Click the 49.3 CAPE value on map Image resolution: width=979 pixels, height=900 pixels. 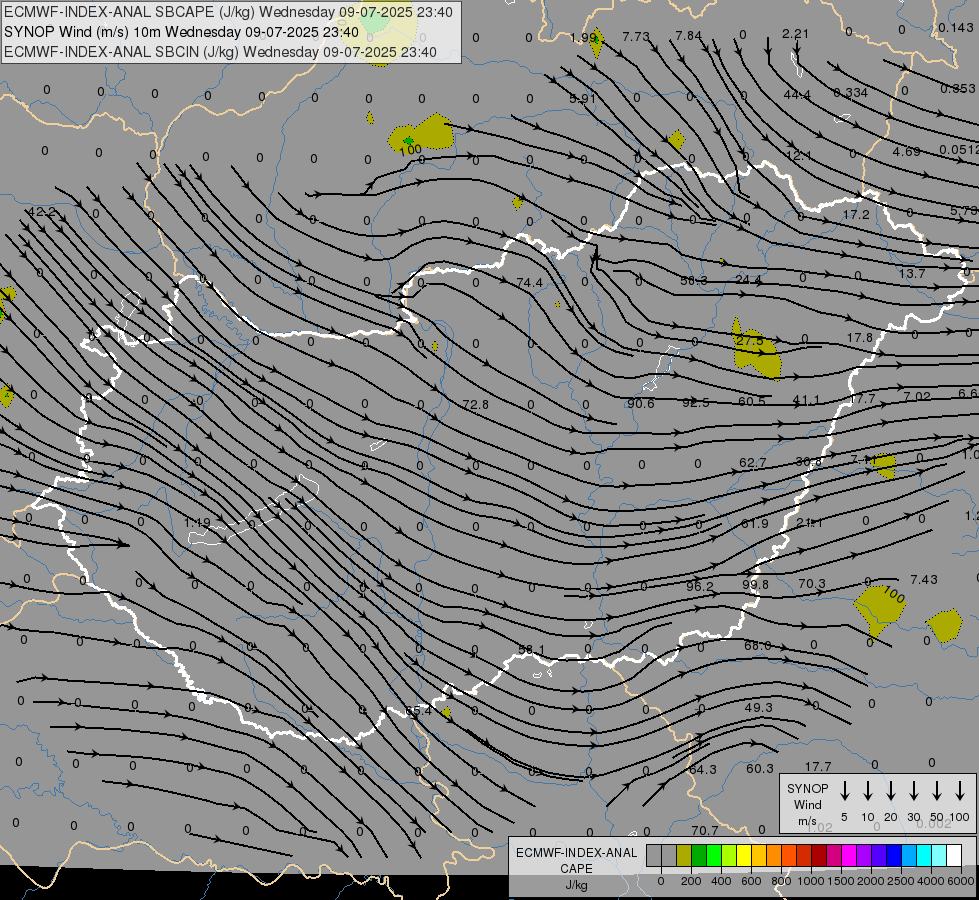point(759,708)
